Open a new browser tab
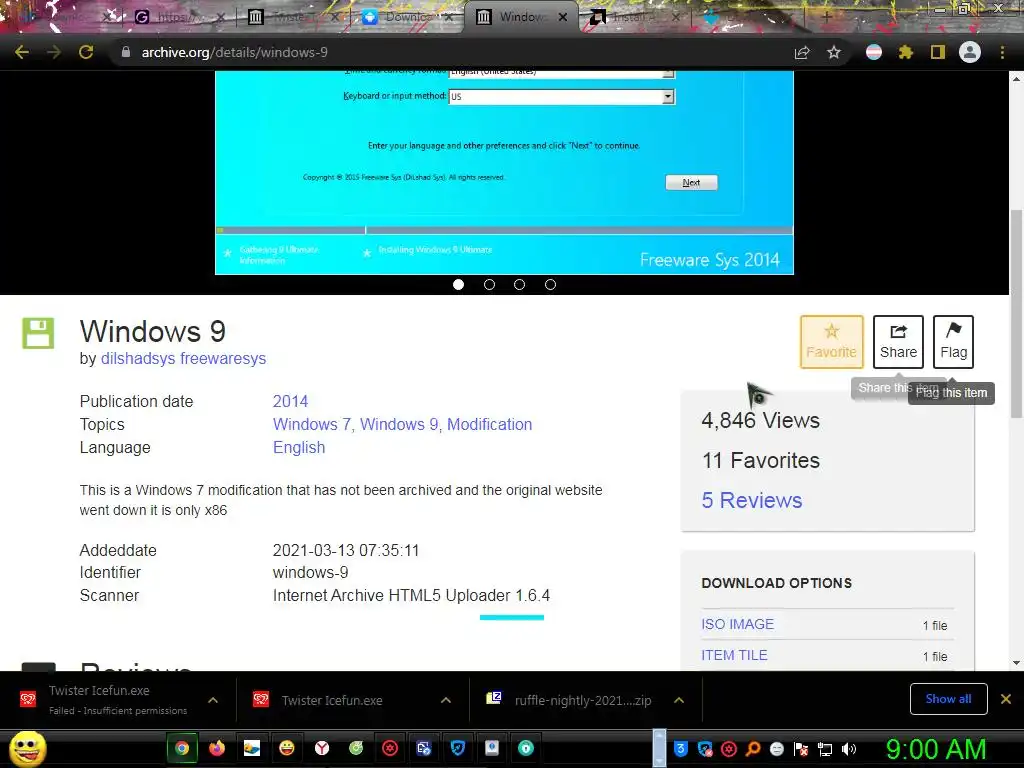Image resolution: width=1024 pixels, height=768 pixels. pyautogui.click(x=826, y=17)
